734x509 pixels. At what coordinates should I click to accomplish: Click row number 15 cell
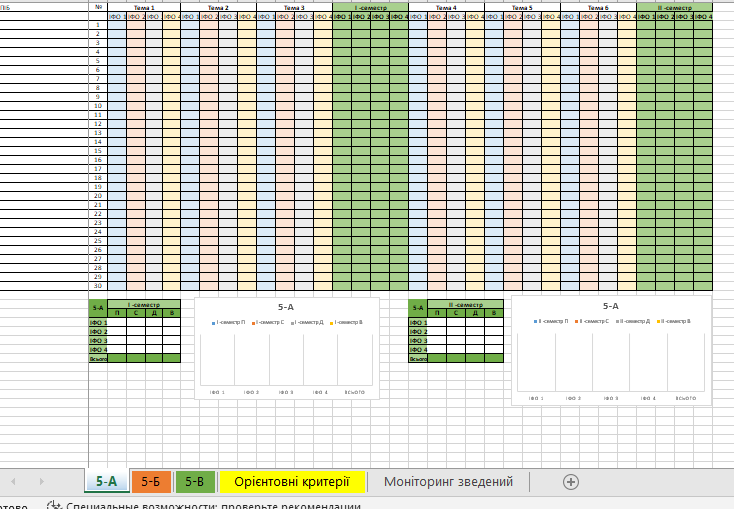tap(98, 151)
